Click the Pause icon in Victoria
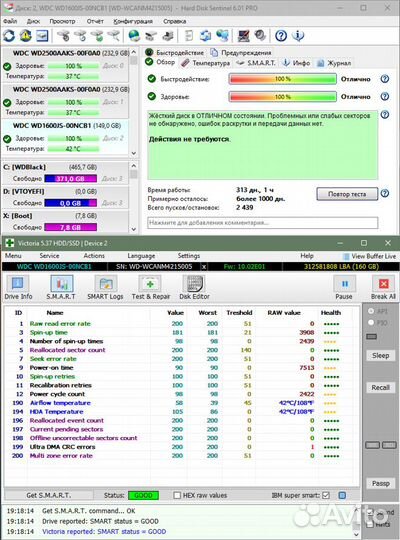Screen dimensions: 400x540 pyautogui.click(x=344, y=288)
